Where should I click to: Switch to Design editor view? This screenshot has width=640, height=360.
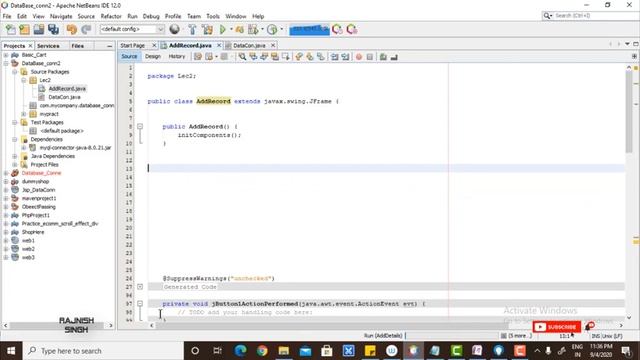point(153,56)
